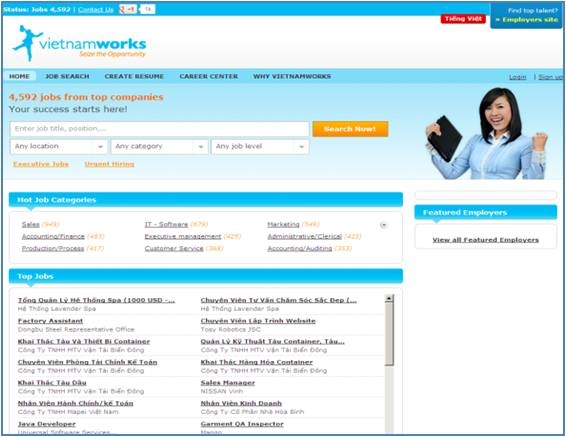Open the Any job level dropdown
Image resolution: width=566 pixels, height=437 pixels.
coord(260,147)
